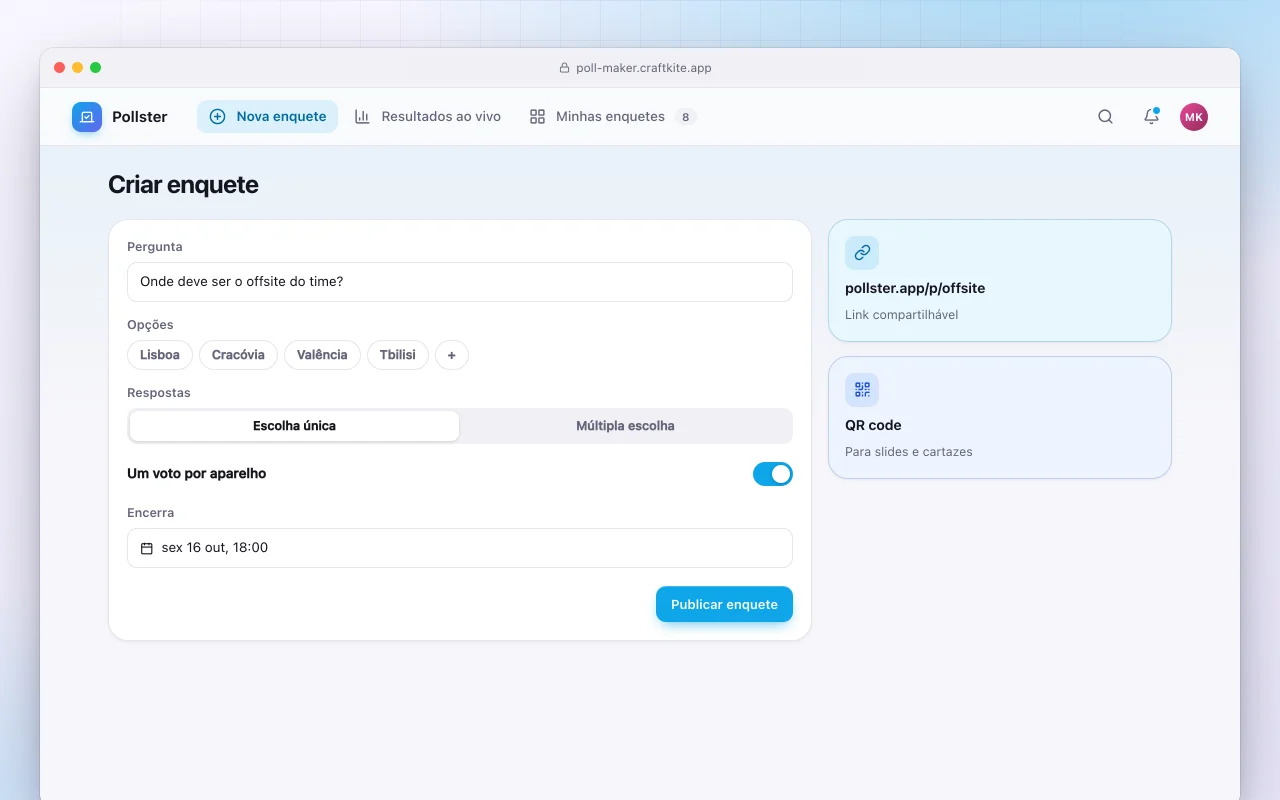Click the Pollster logo icon
1280x800 pixels.
(x=87, y=117)
